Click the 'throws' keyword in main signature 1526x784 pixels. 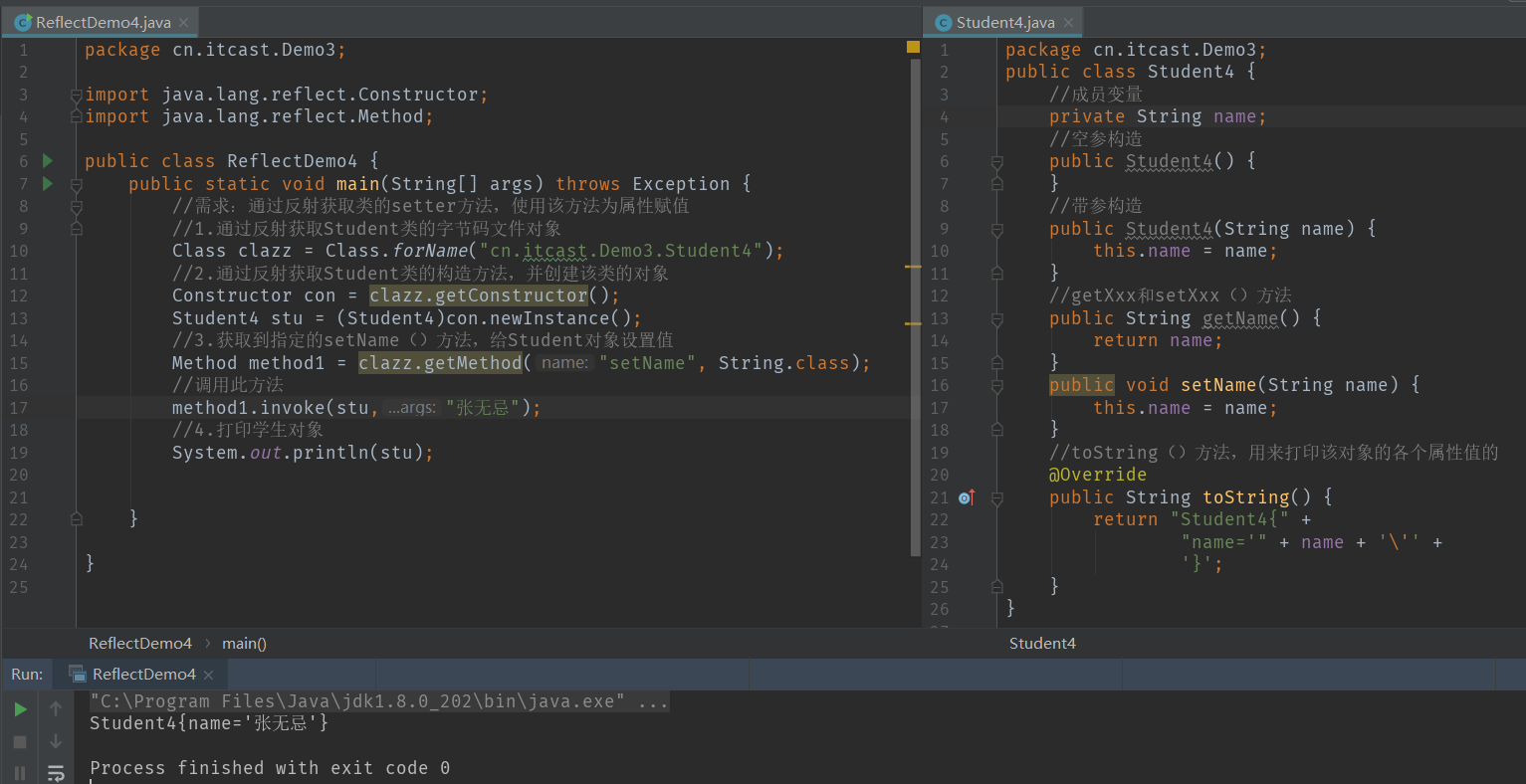click(588, 184)
